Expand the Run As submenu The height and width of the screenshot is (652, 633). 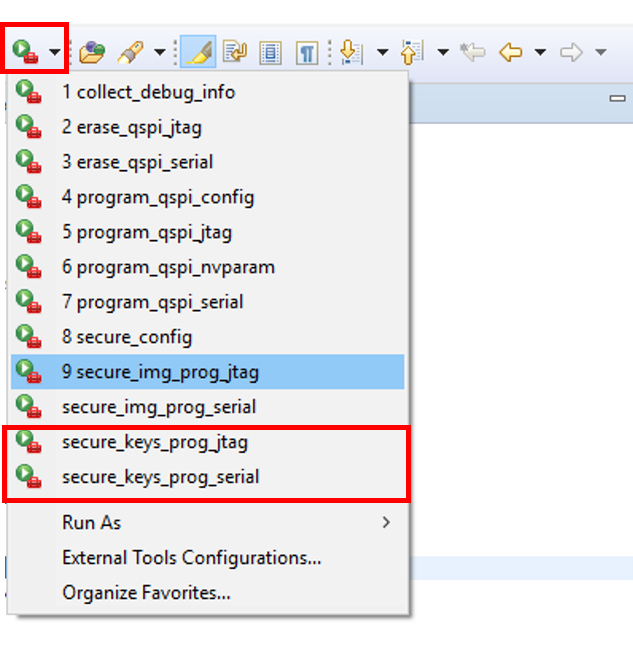click(208, 523)
